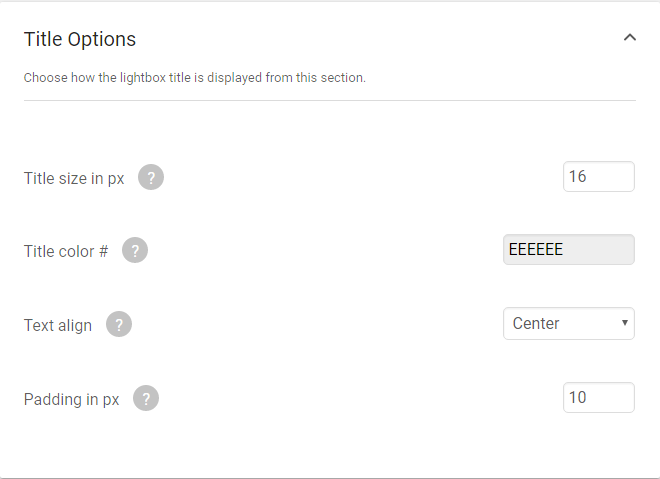Click the Padding in px label

[x=71, y=399]
